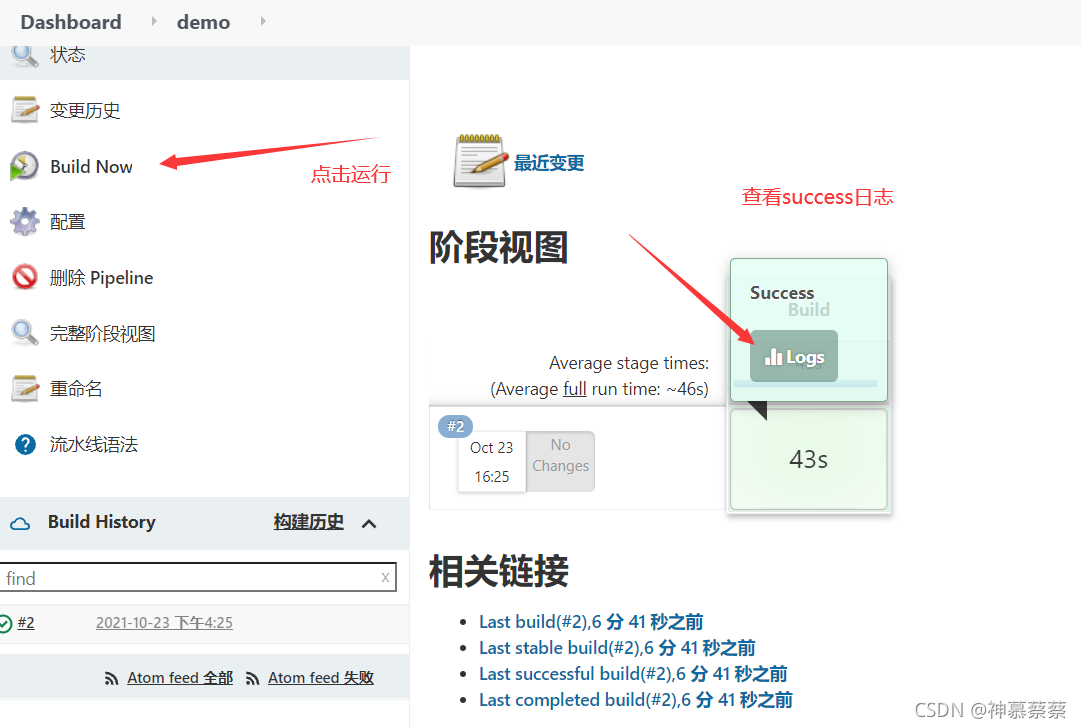Collapse the Build History panel chevron
Viewport: 1081px width, 728px height.
pos(369,524)
